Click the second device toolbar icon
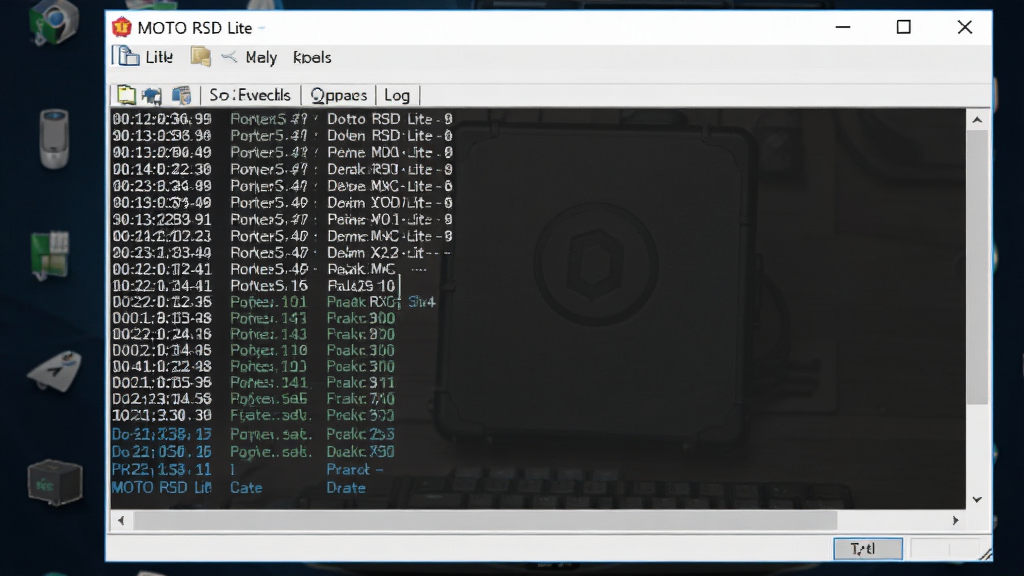 152,95
